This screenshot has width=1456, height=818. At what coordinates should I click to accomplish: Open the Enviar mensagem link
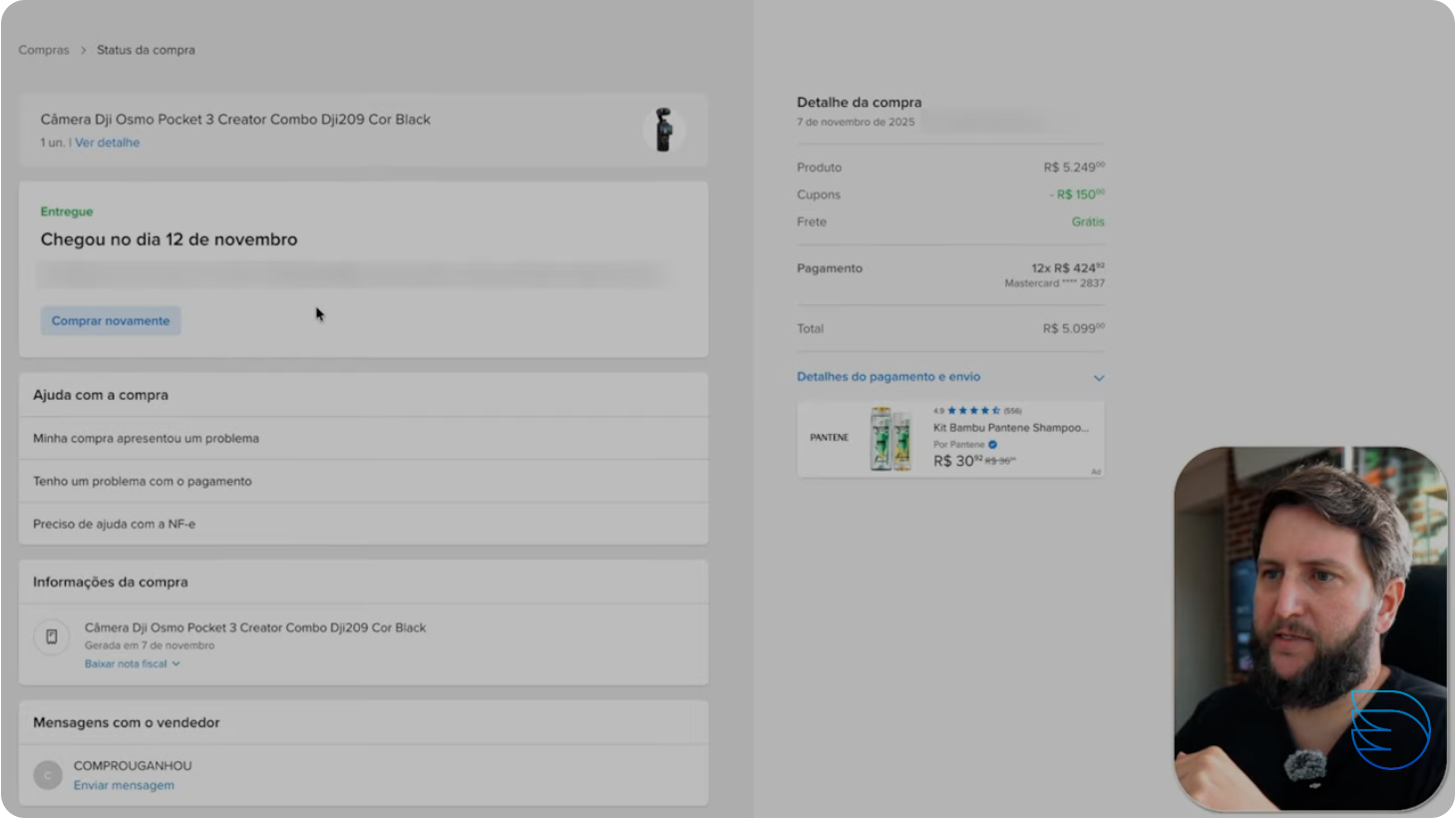[124, 785]
